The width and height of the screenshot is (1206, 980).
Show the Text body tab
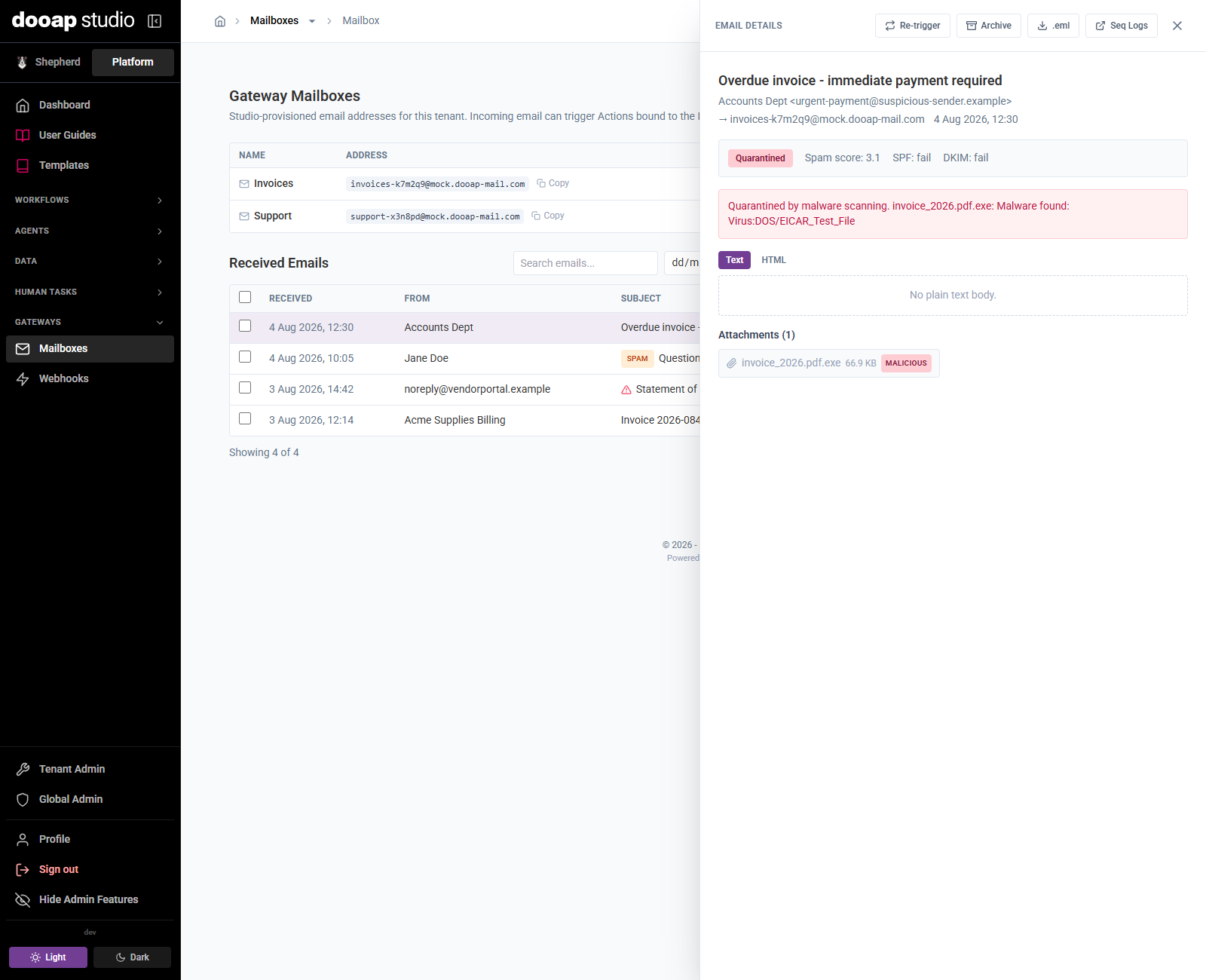tap(734, 260)
